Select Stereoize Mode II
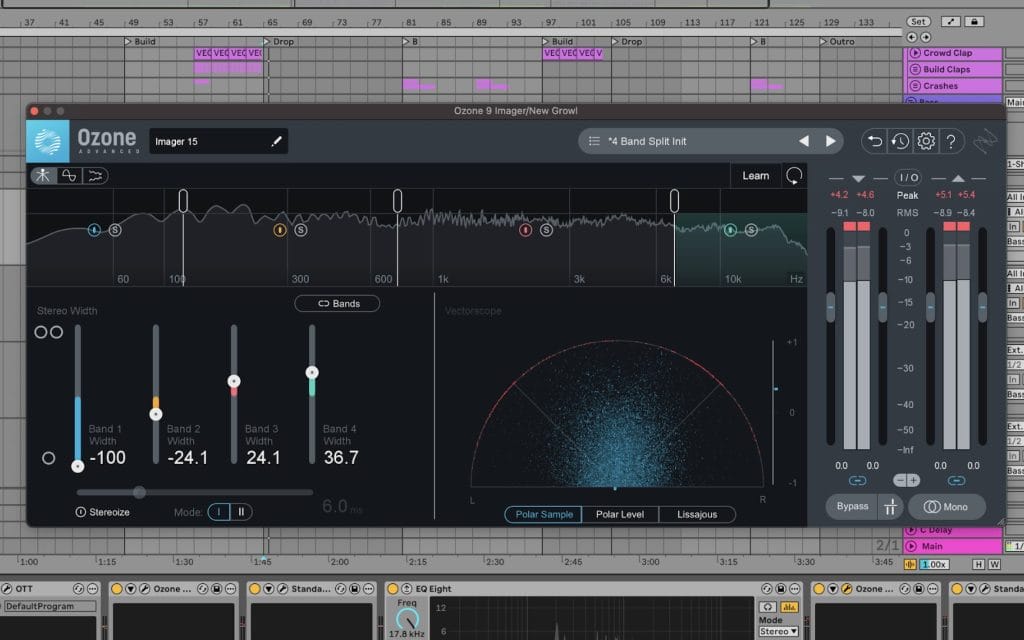This screenshot has height=640, width=1024. click(x=241, y=512)
